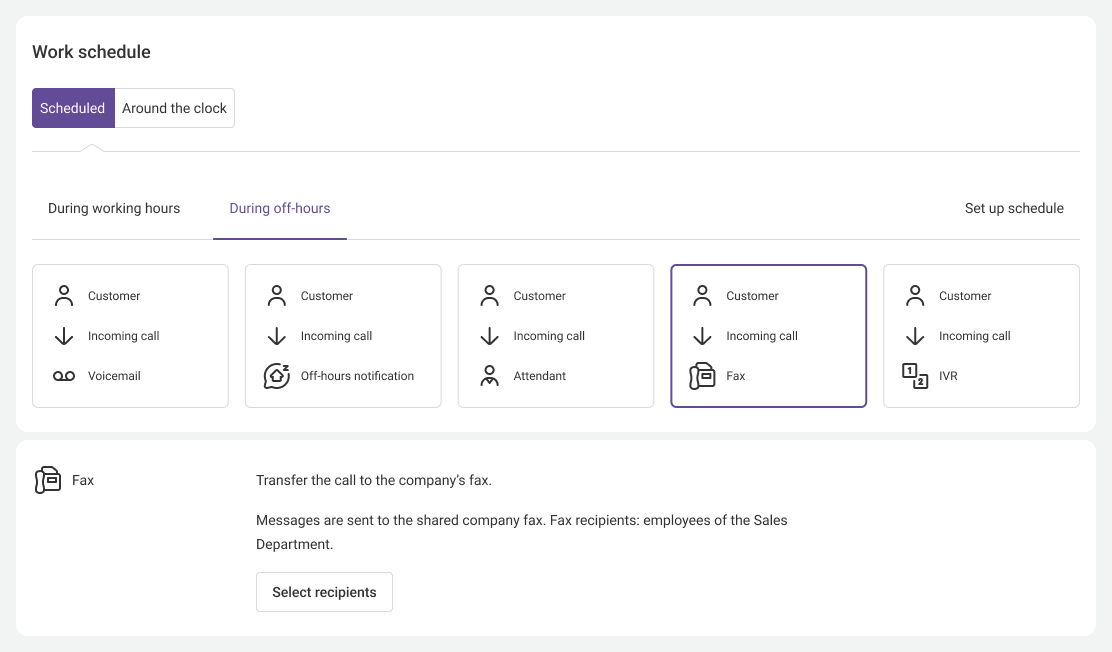Viewport: 1112px width, 652px height.
Task: Click the attendant person icon
Action: [x=489, y=376]
